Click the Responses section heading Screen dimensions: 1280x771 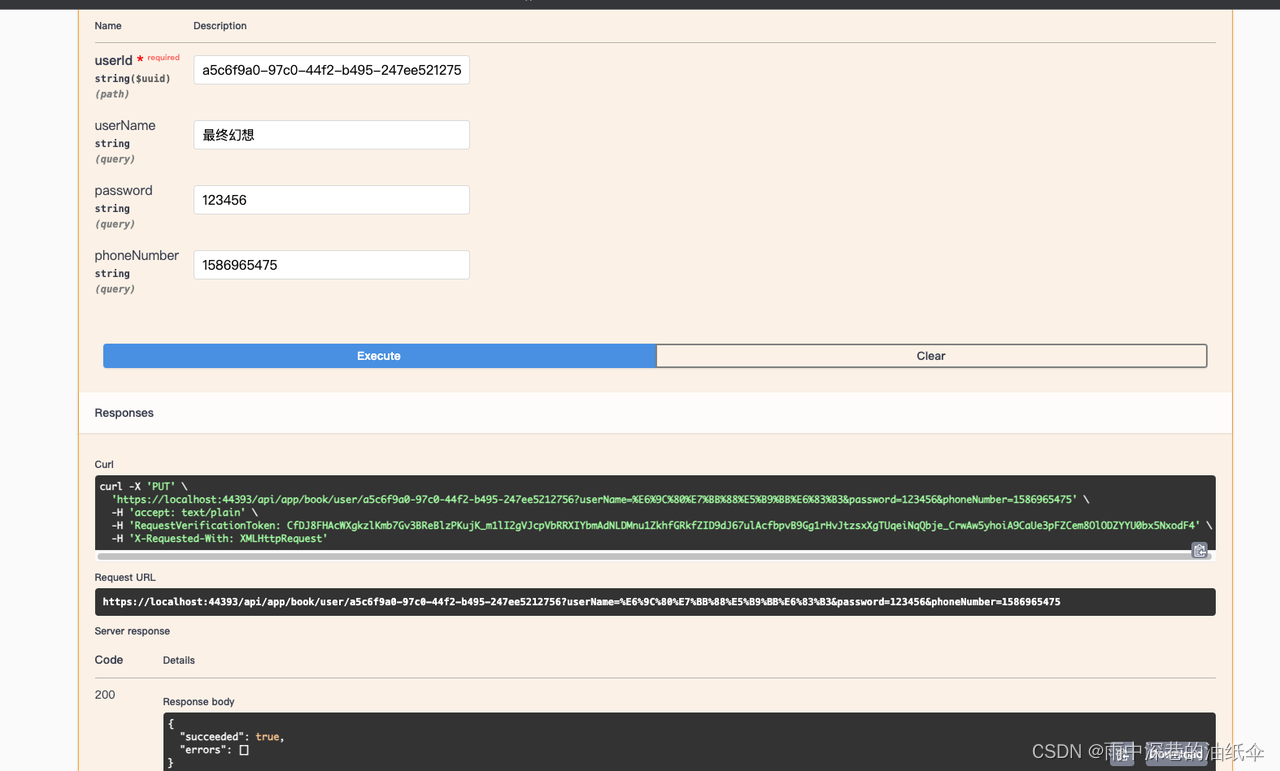124,413
